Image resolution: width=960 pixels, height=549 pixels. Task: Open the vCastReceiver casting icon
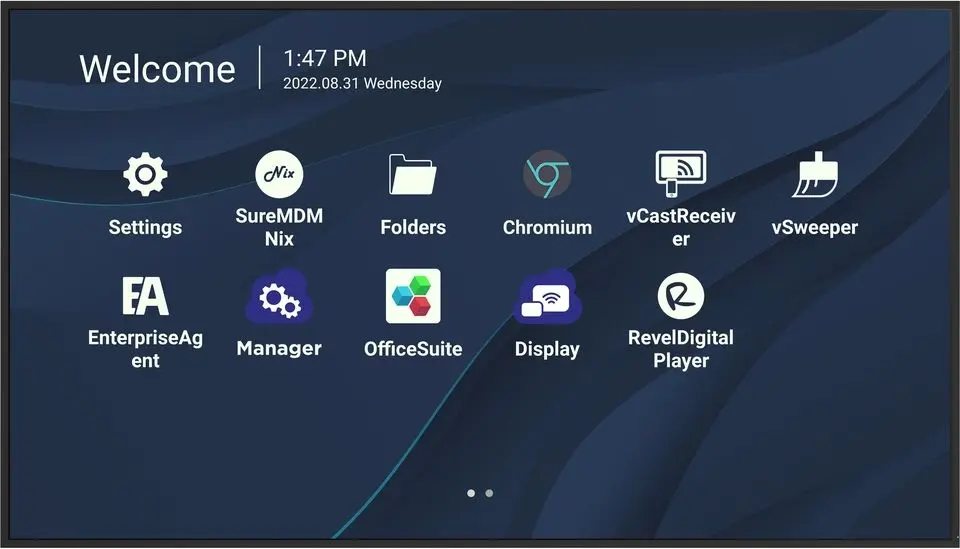point(681,174)
